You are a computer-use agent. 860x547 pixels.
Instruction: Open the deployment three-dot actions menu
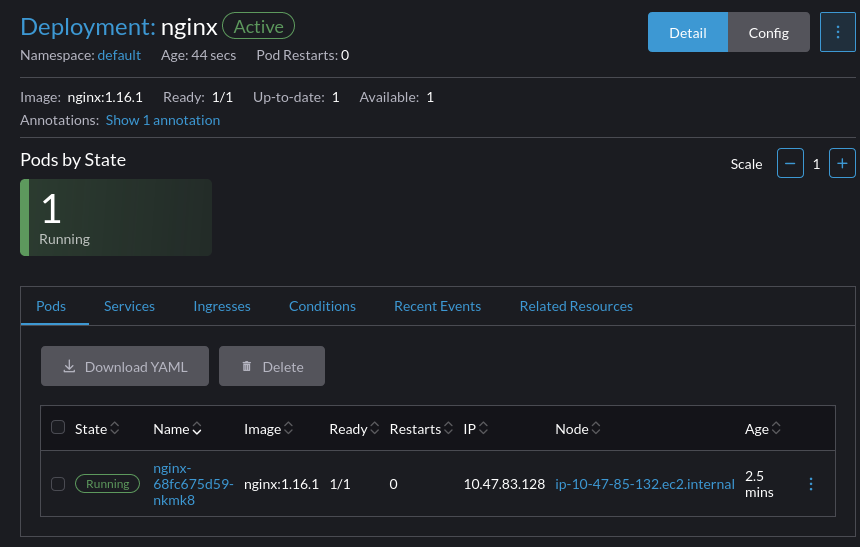point(837,32)
